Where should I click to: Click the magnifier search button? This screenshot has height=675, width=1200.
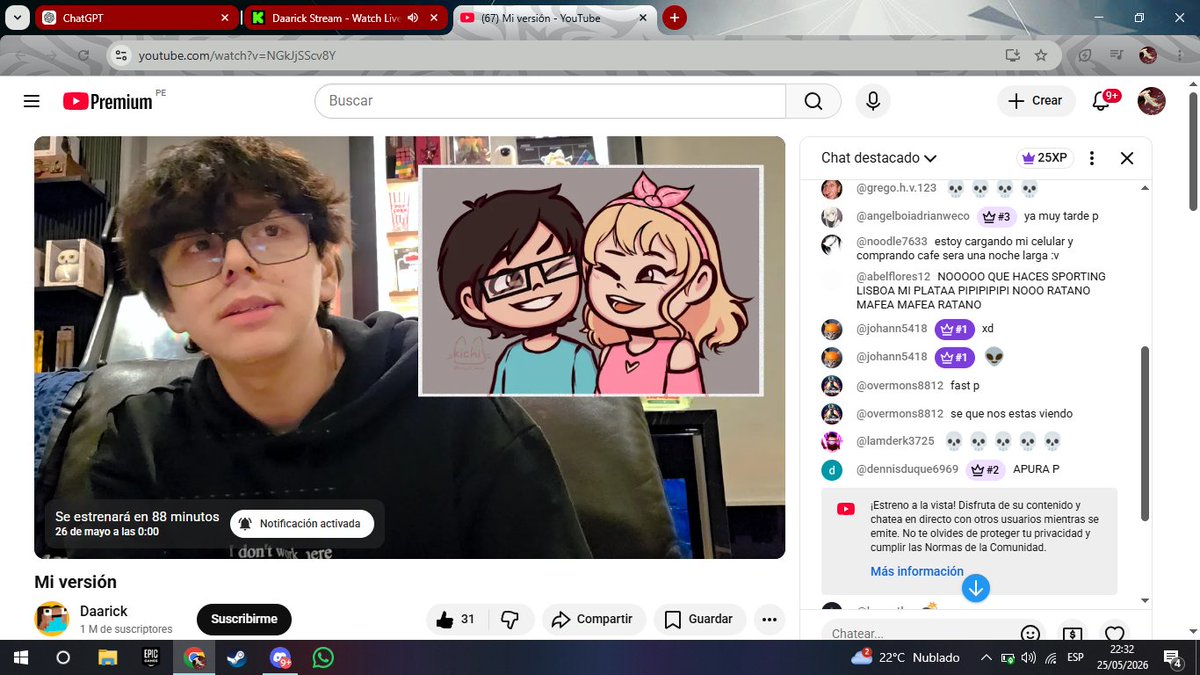(813, 101)
